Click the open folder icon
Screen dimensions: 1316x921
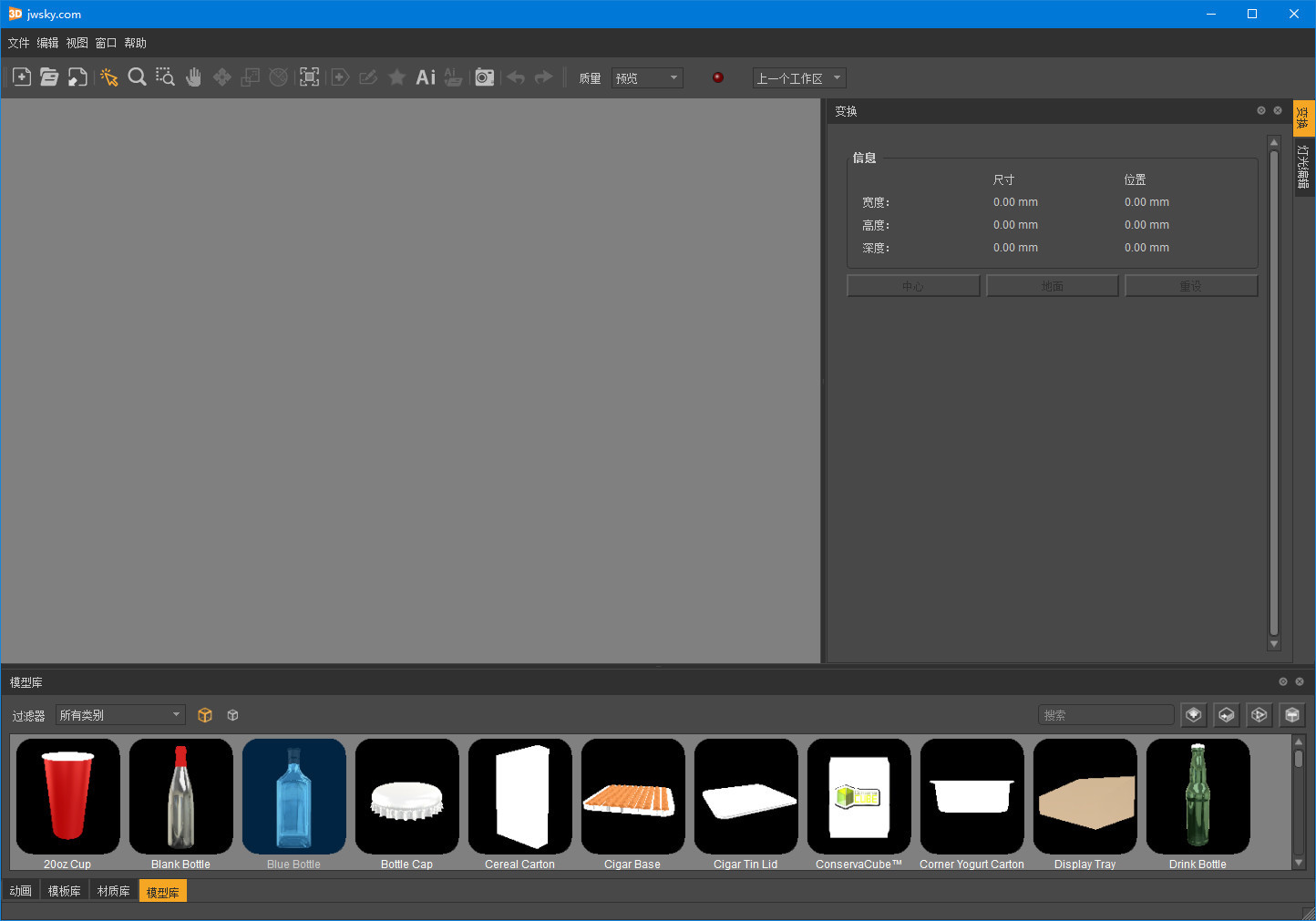[49, 77]
